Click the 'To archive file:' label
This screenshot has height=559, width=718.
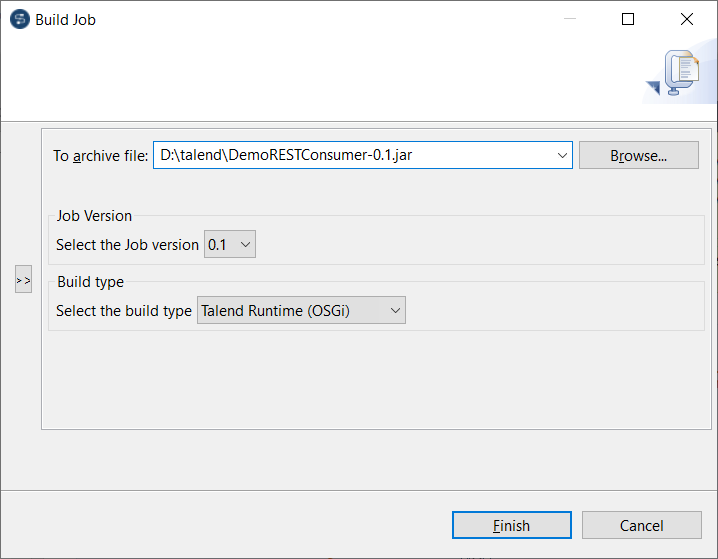pos(100,155)
